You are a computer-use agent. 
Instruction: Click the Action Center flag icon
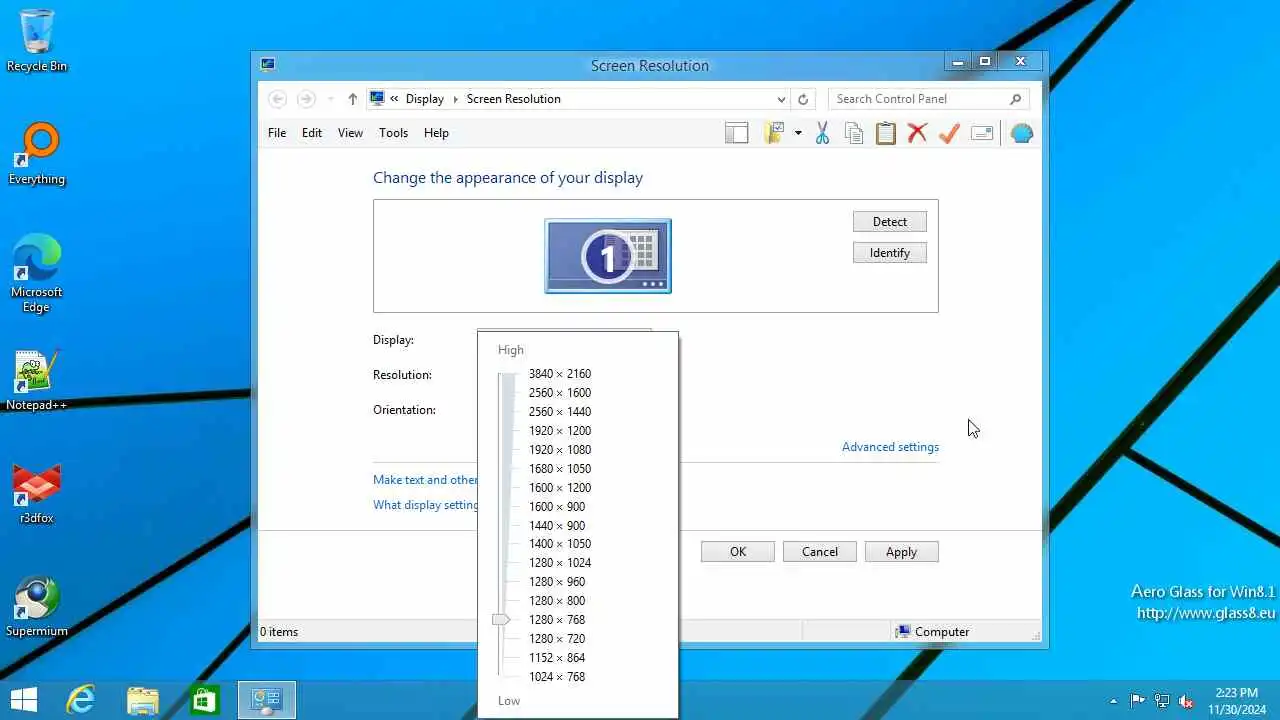[1138, 701]
